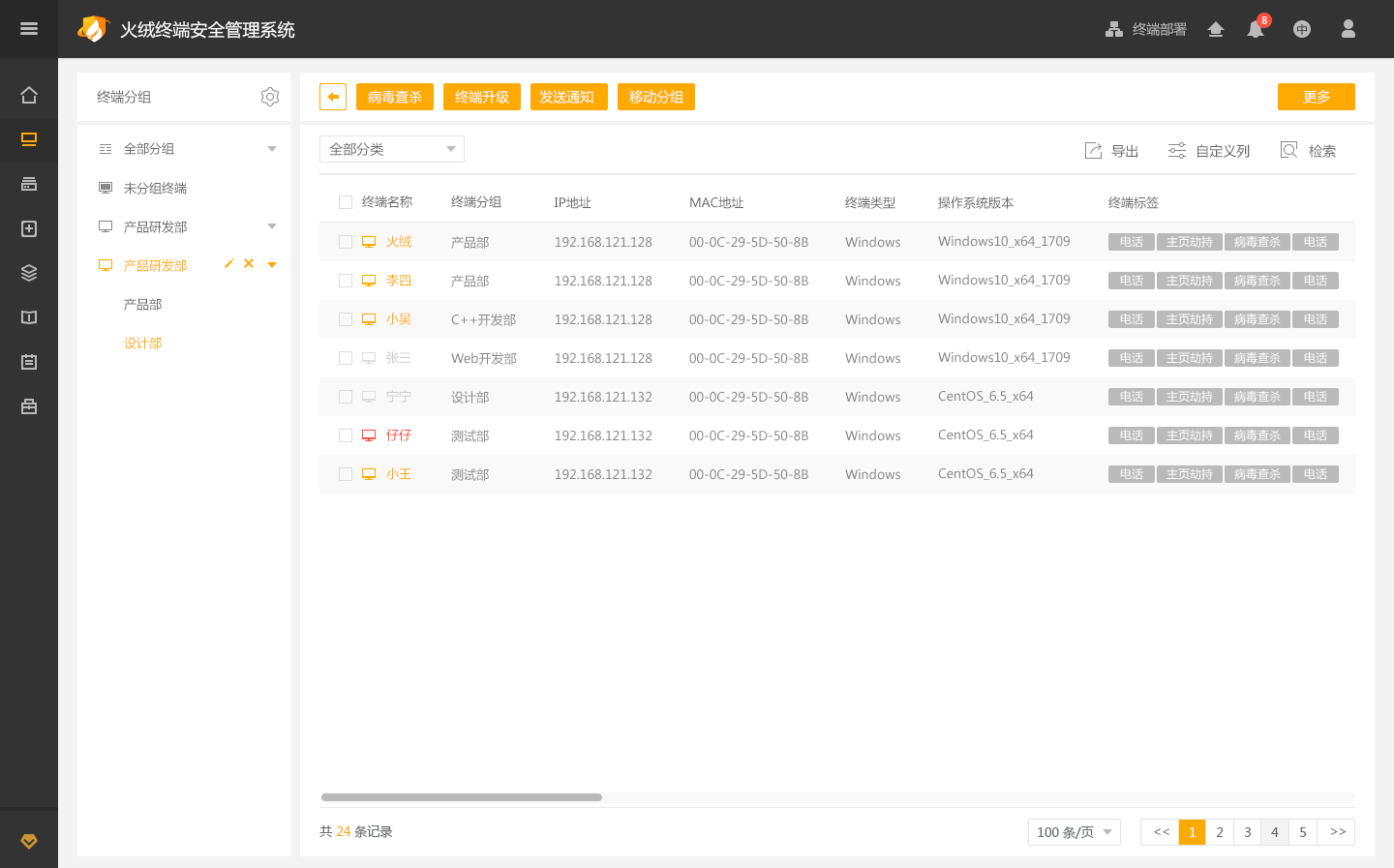Open the notification bell icon

1256,30
